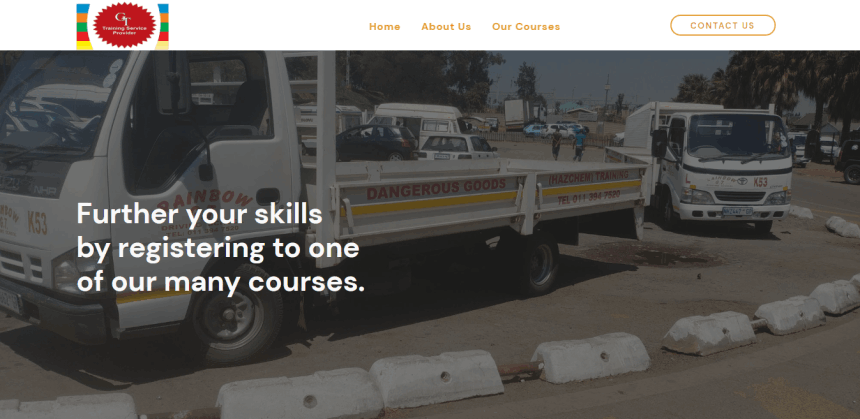Click the TEL 011 394 7520 number on the truck bed
Screen dimensions: 860x419
pos(589,197)
